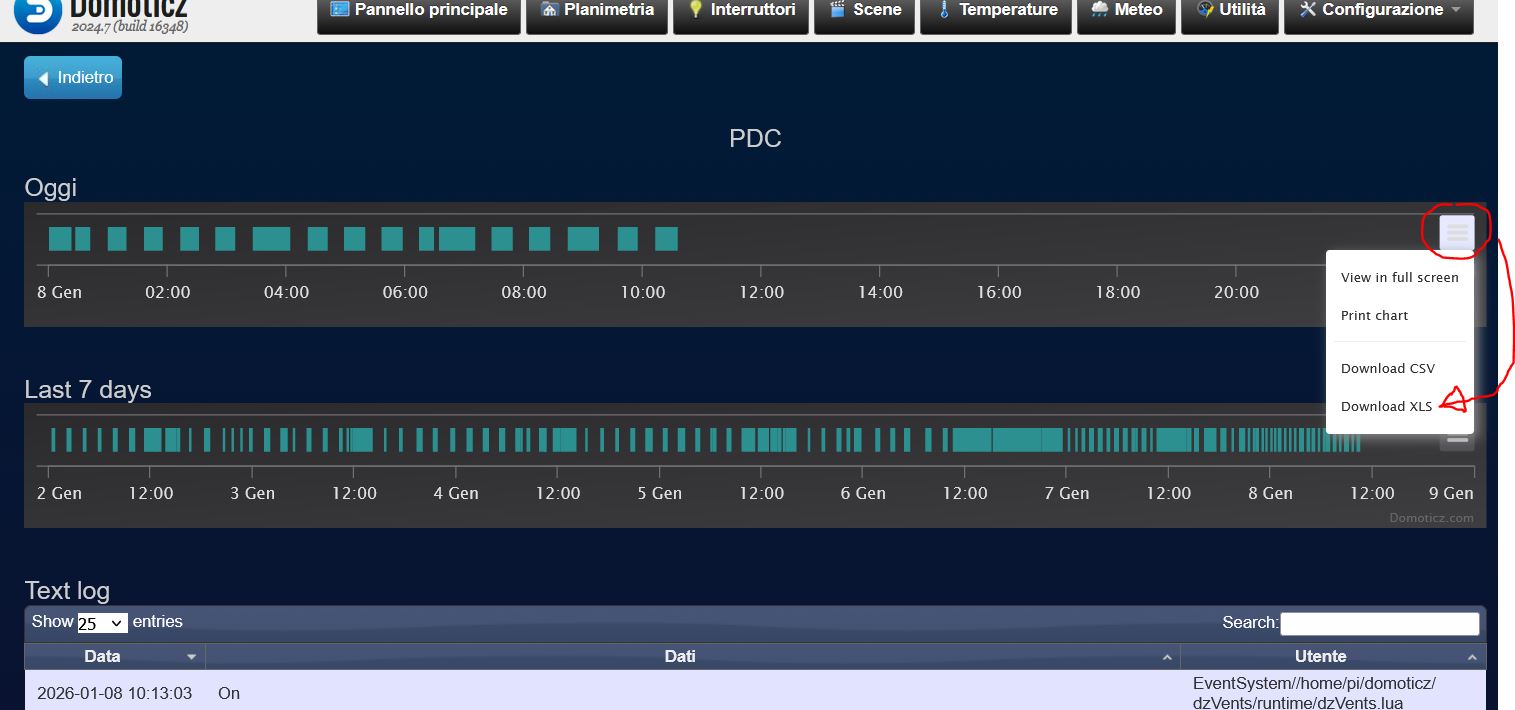Toggle the Oggi chart hamburger menu

(x=1457, y=234)
